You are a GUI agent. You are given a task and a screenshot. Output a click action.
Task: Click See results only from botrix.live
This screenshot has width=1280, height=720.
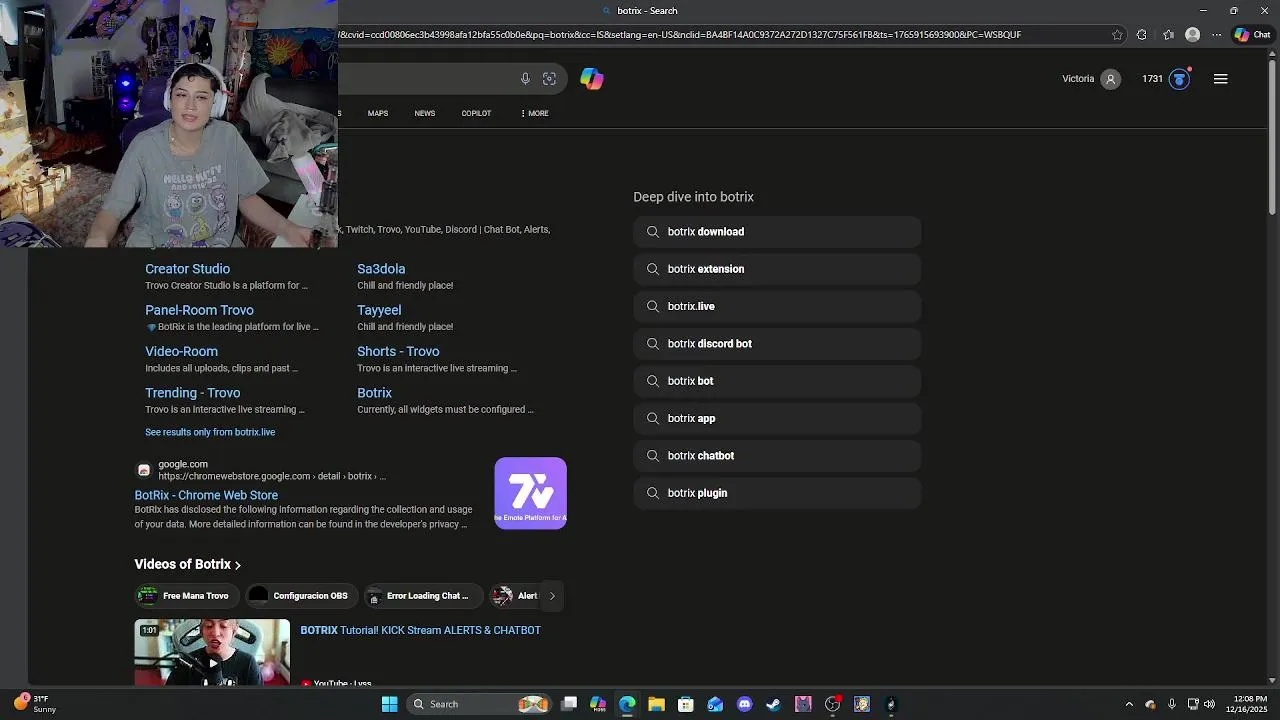(x=210, y=432)
